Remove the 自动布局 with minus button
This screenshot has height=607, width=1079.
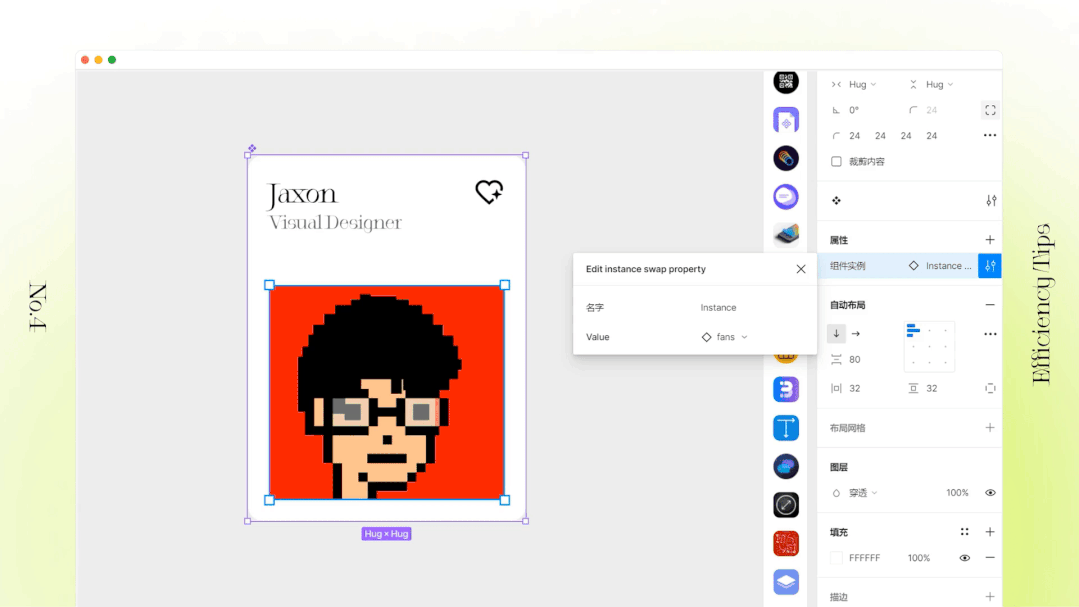tap(990, 305)
